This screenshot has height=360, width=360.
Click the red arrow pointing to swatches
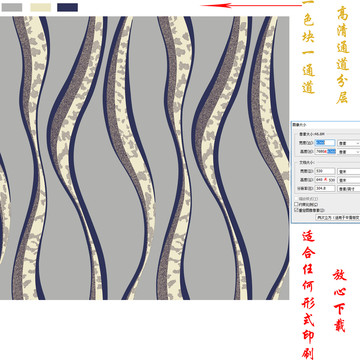(x=252, y=5)
